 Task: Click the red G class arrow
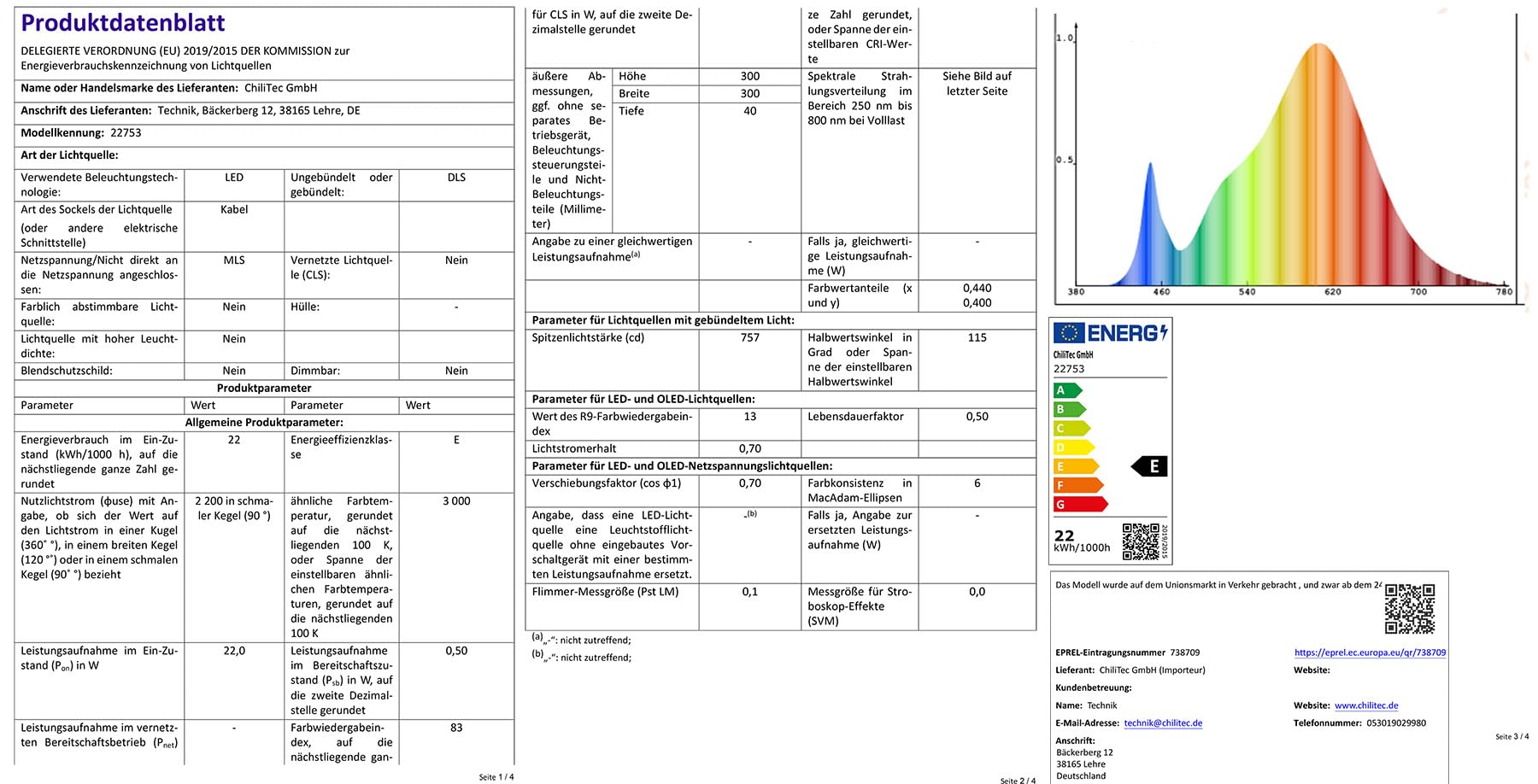[x=1081, y=505]
